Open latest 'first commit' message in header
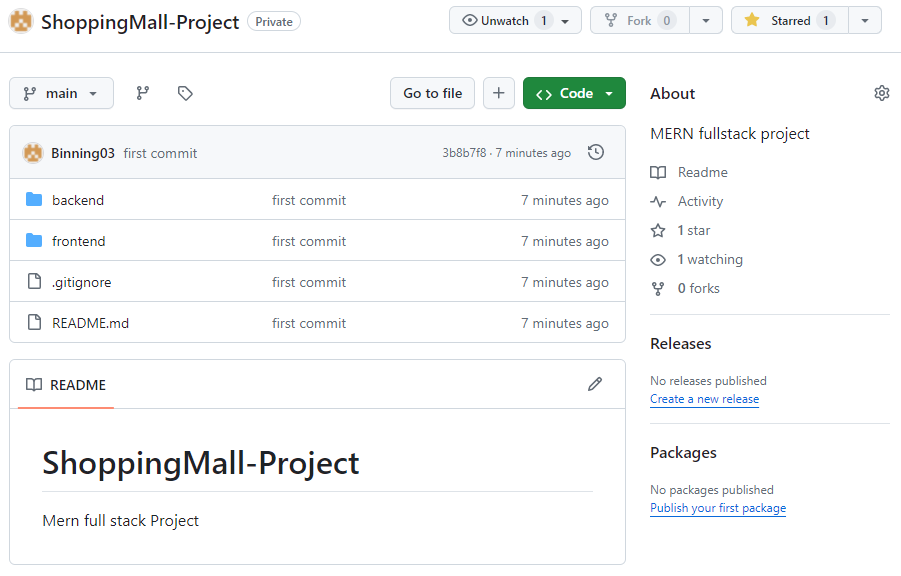Screen dimensions: 901x576 (160, 153)
